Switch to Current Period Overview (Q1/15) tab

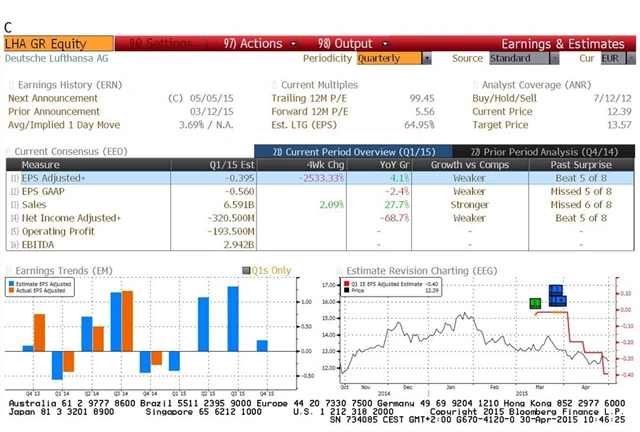tap(343, 151)
